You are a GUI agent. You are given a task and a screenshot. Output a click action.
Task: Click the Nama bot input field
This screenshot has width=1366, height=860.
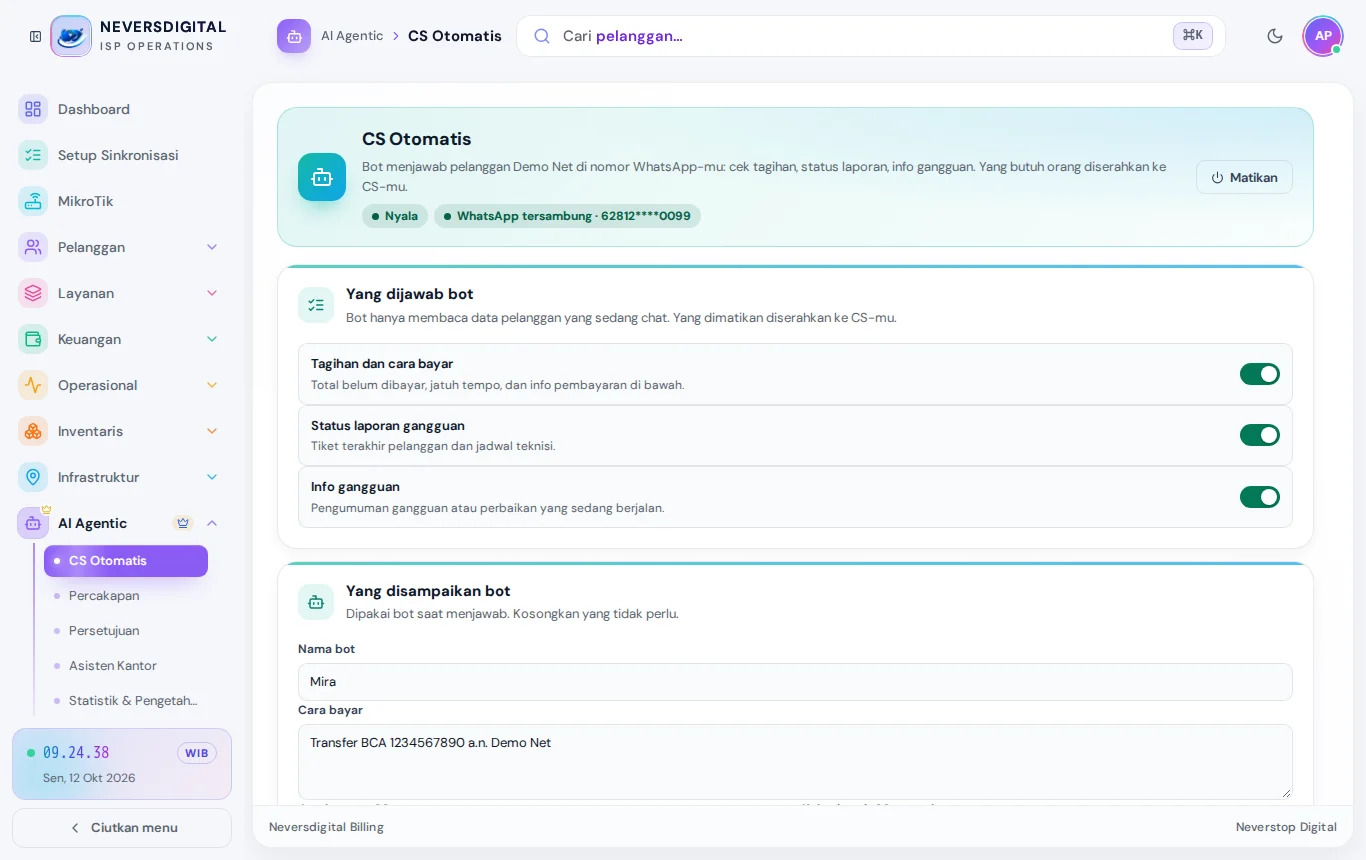point(795,682)
